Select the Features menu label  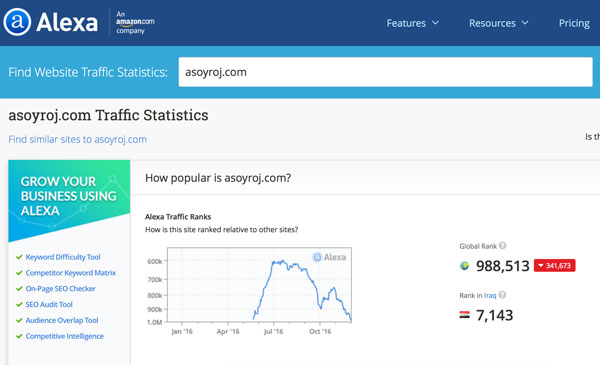pyautogui.click(x=406, y=23)
